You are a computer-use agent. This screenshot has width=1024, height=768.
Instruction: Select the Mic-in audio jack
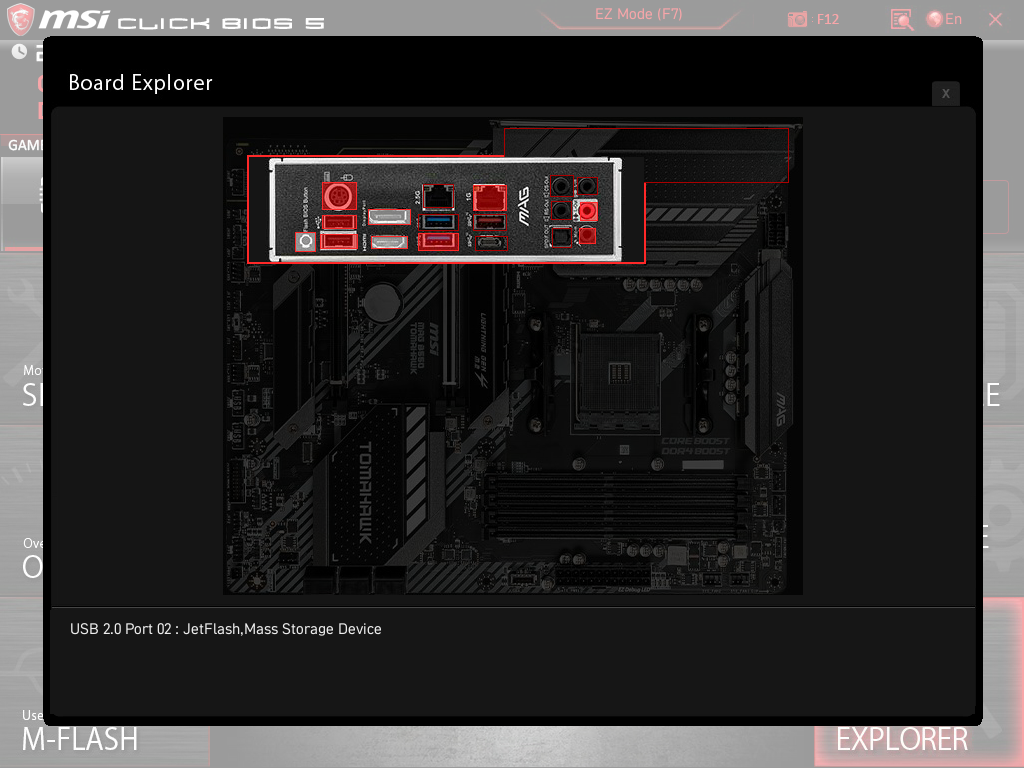coord(588,235)
